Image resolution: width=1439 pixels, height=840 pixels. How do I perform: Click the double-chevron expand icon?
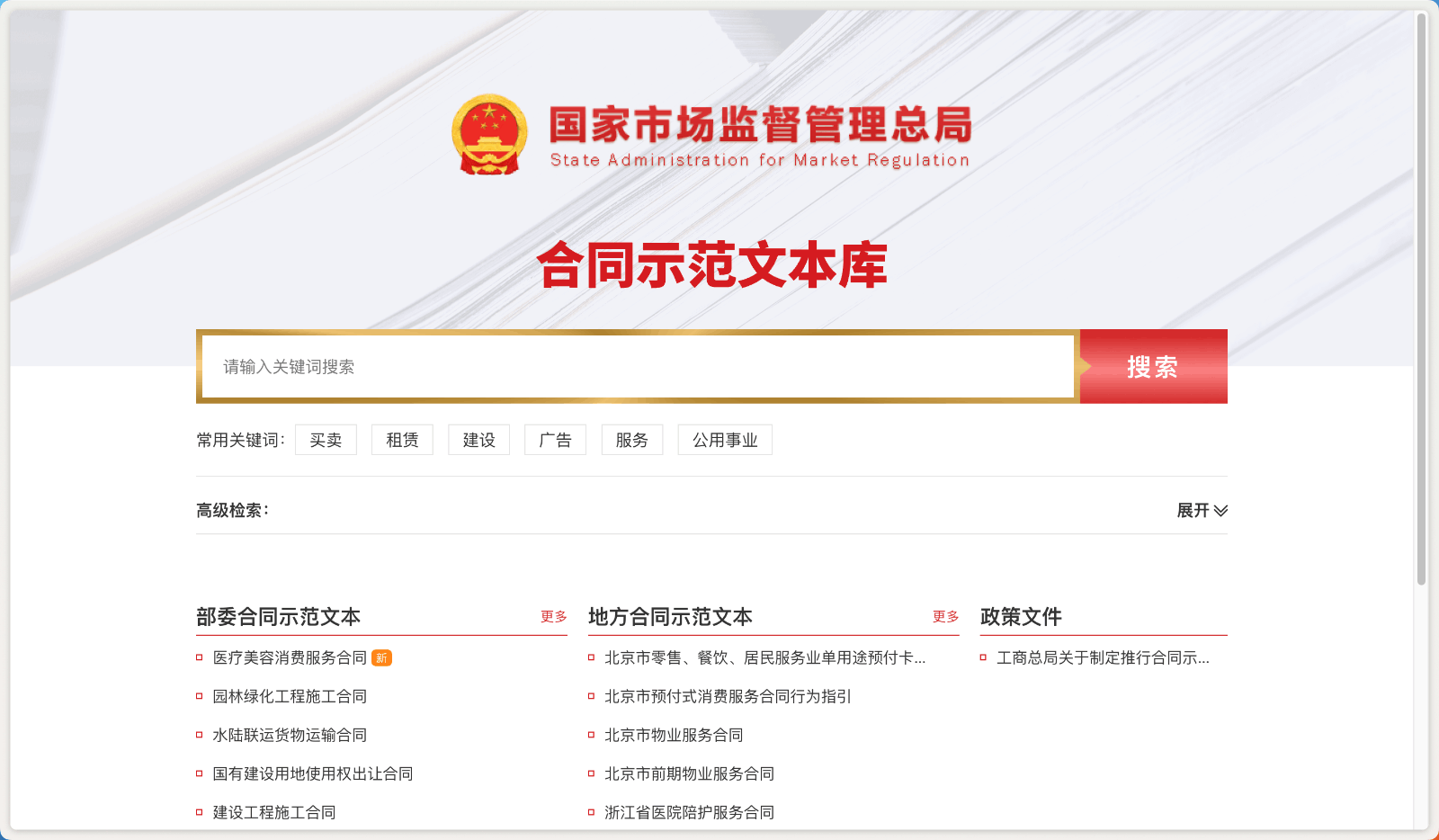1221,511
